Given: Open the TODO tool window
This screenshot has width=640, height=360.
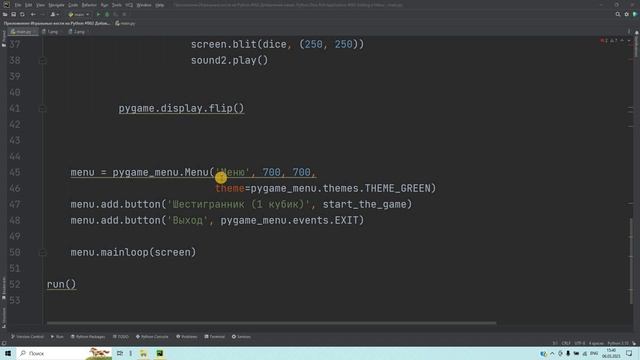Looking at the screenshot, I should click(x=120, y=337).
